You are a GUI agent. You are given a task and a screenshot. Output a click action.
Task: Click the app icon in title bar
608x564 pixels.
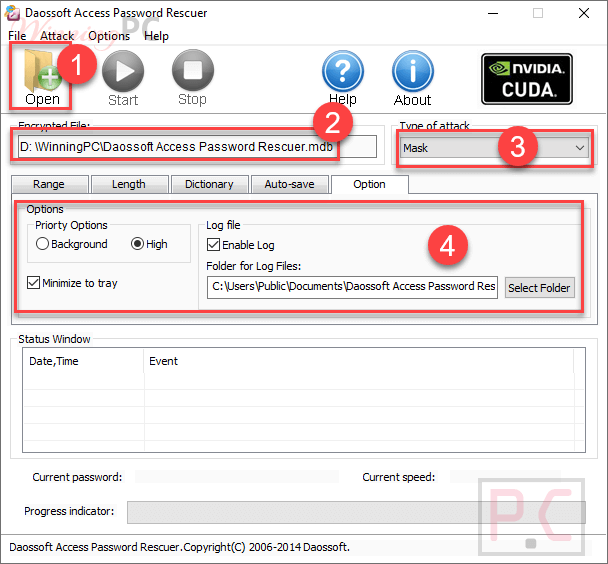pyautogui.click(x=12, y=13)
